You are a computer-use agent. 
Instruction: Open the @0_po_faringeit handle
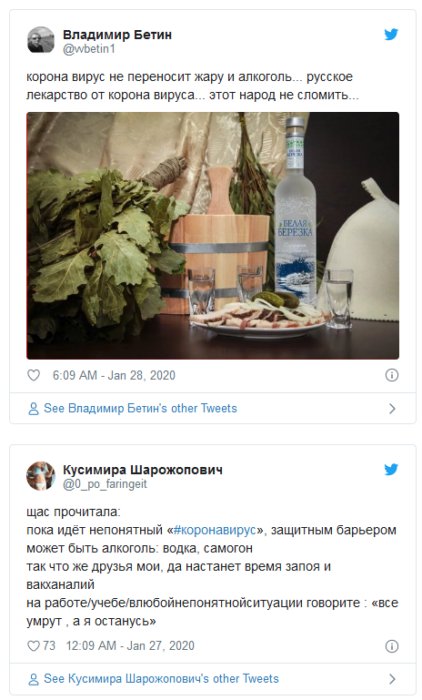105,484
